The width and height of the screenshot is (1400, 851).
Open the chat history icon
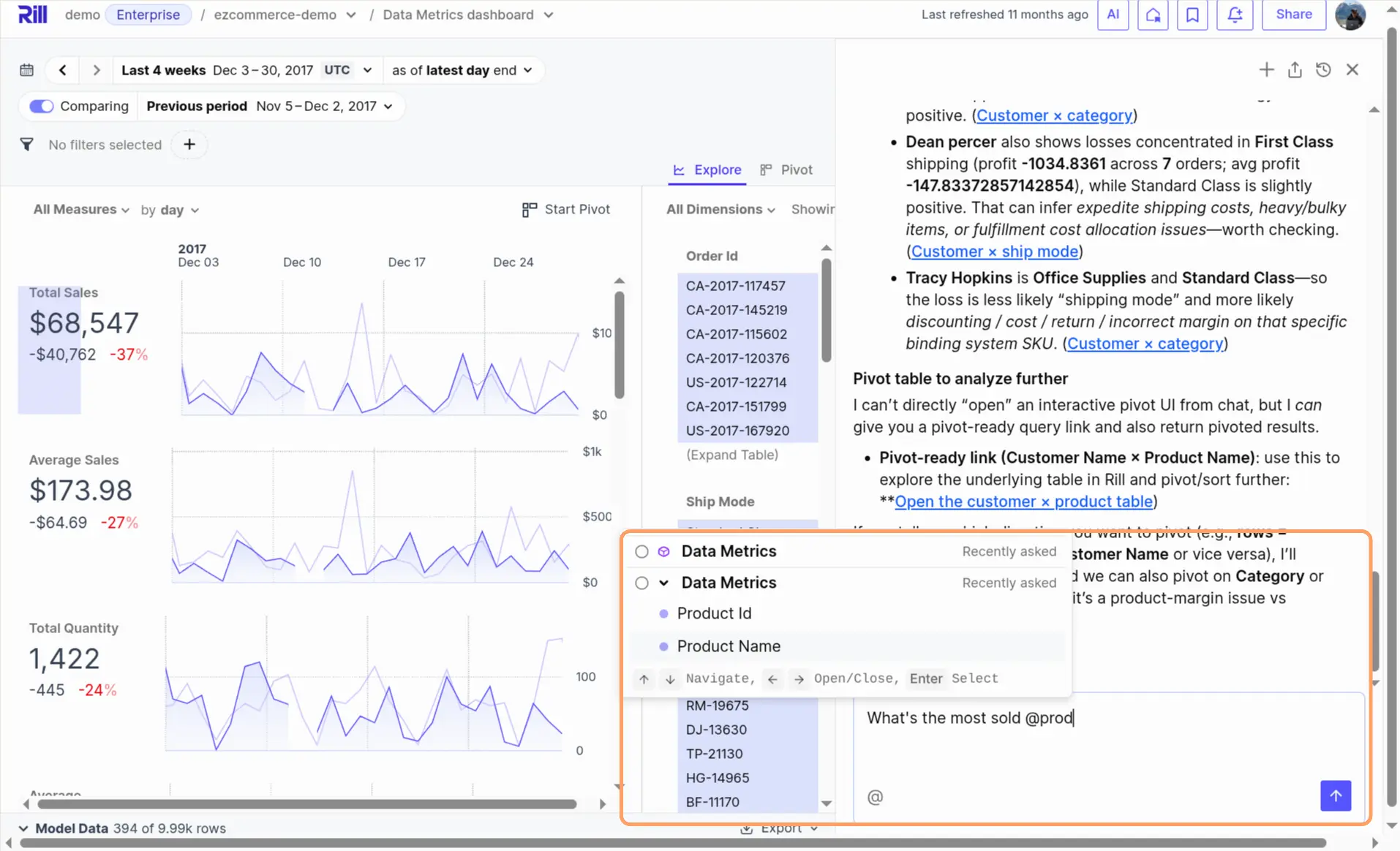pyautogui.click(x=1323, y=69)
